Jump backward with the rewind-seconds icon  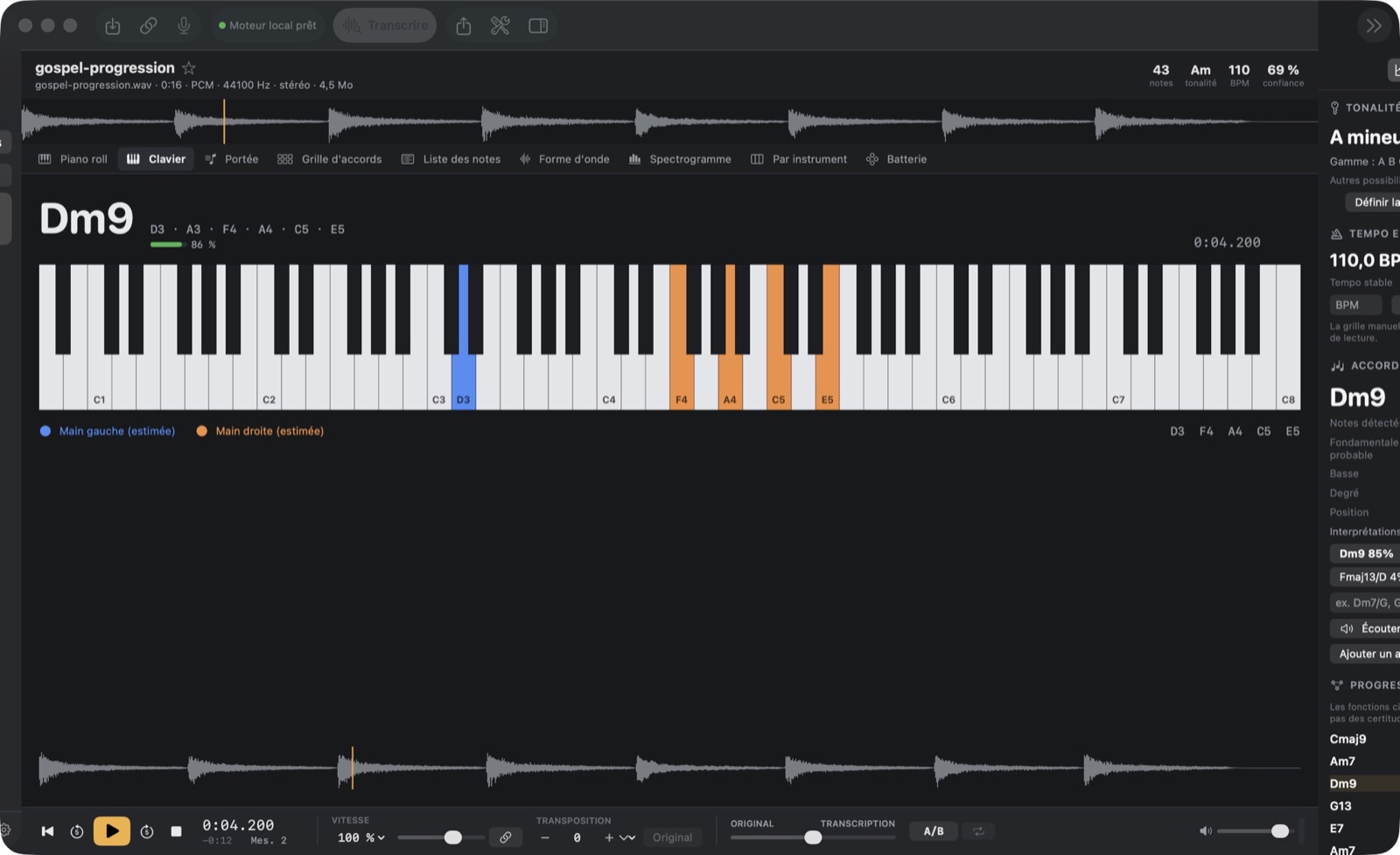pyautogui.click(x=77, y=831)
